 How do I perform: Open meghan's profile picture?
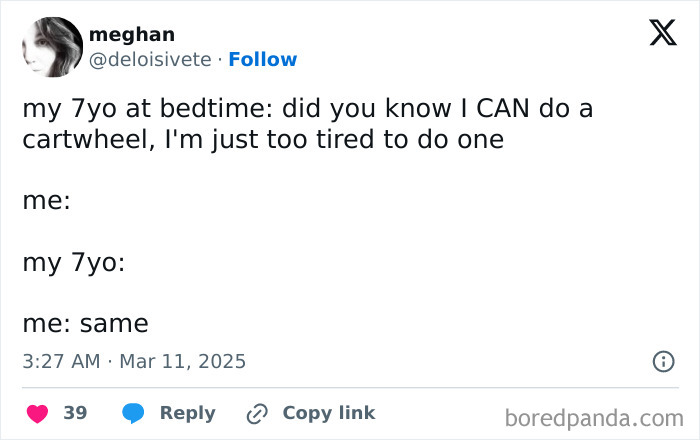coord(51,47)
